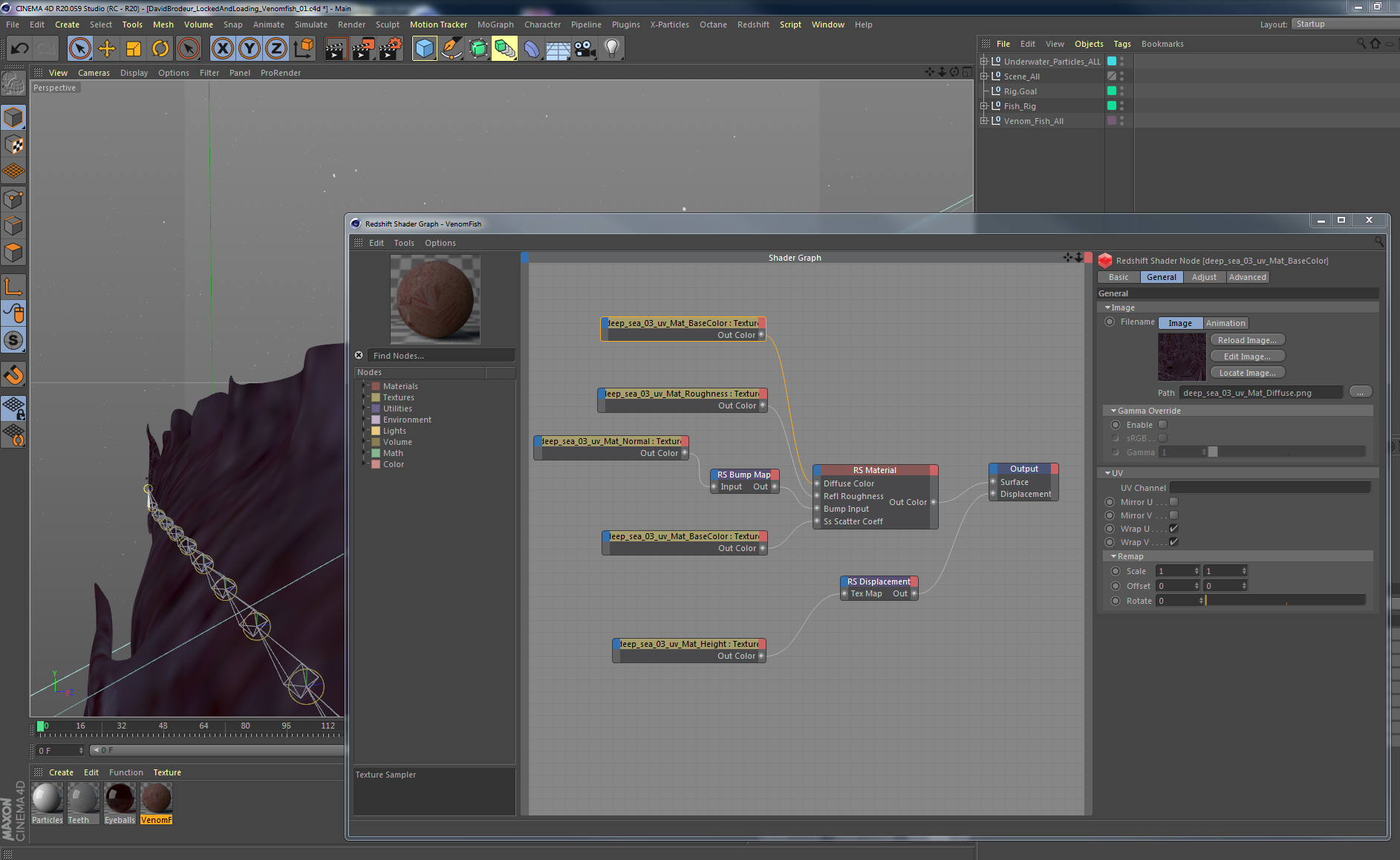
Task: Toggle the Mirror V checkbox
Action: point(1174,515)
